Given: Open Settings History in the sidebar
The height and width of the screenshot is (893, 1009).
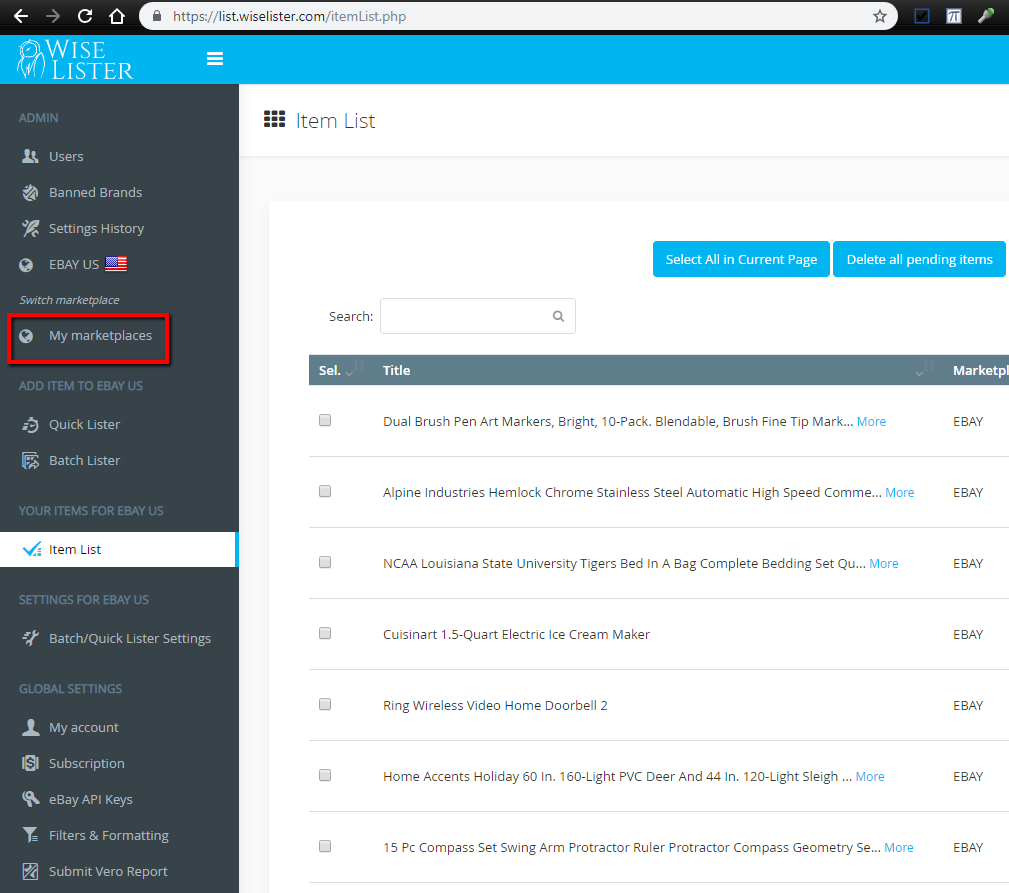Looking at the screenshot, I should 97,228.
